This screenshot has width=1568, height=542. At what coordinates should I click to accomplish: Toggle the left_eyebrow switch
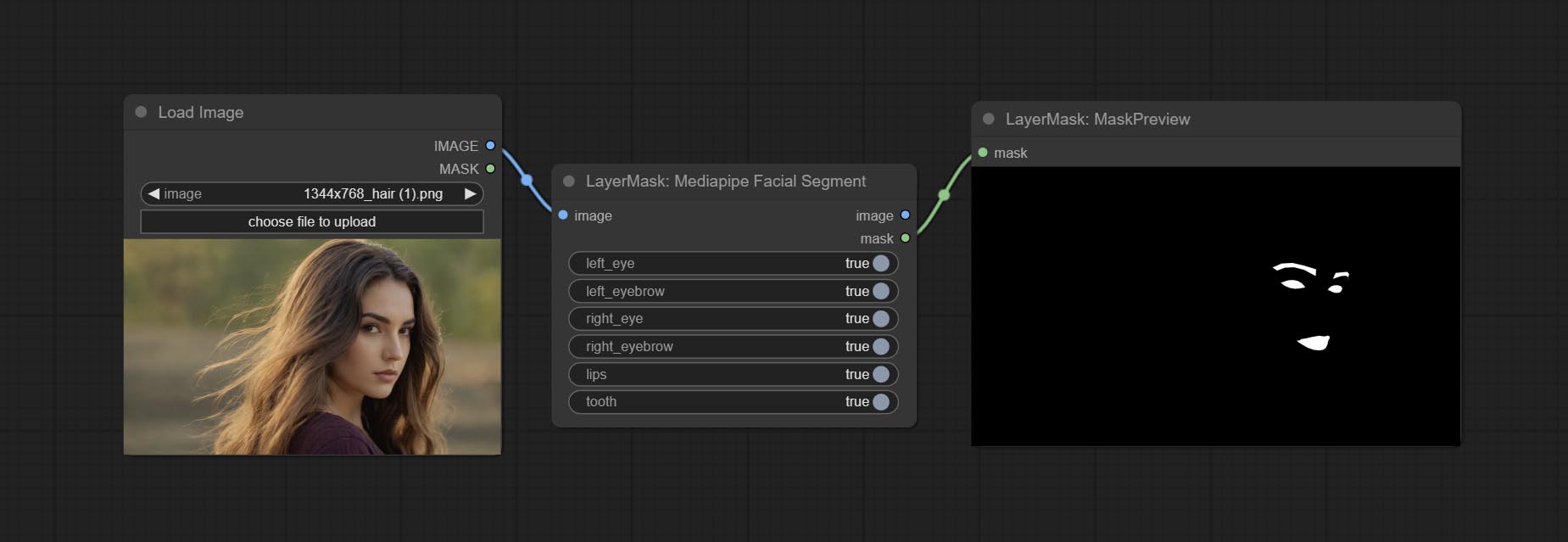coord(880,291)
